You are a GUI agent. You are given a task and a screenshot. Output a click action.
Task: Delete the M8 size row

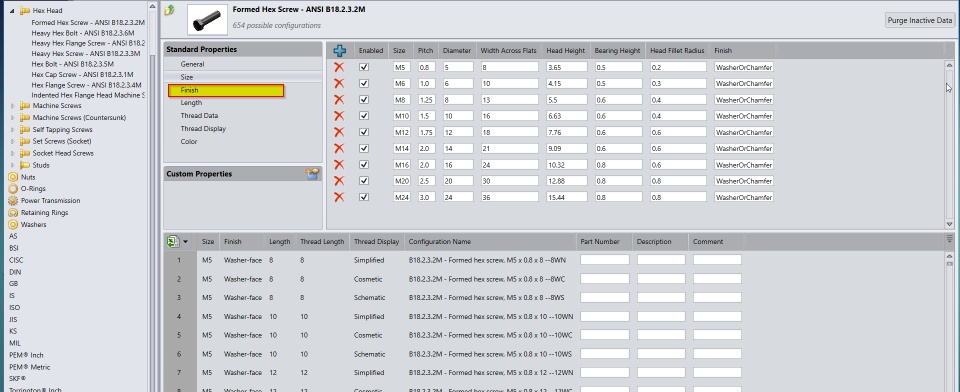(339, 99)
